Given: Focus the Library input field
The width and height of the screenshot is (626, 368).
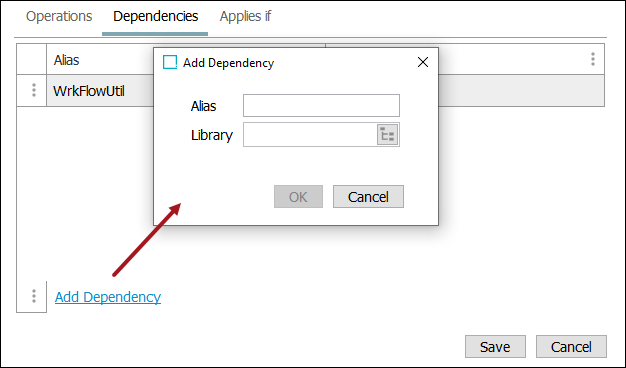Looking at the screenshot, I should 310,135.
